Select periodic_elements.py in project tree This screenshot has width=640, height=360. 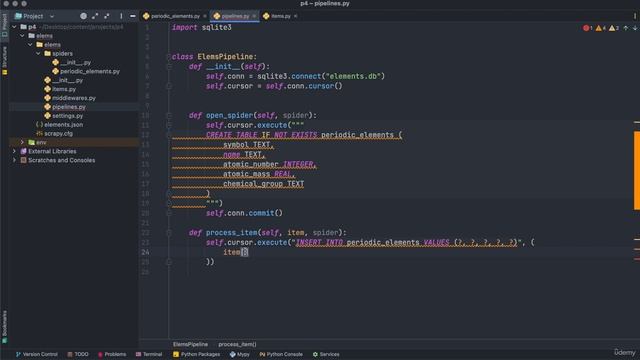pos(90,71)
